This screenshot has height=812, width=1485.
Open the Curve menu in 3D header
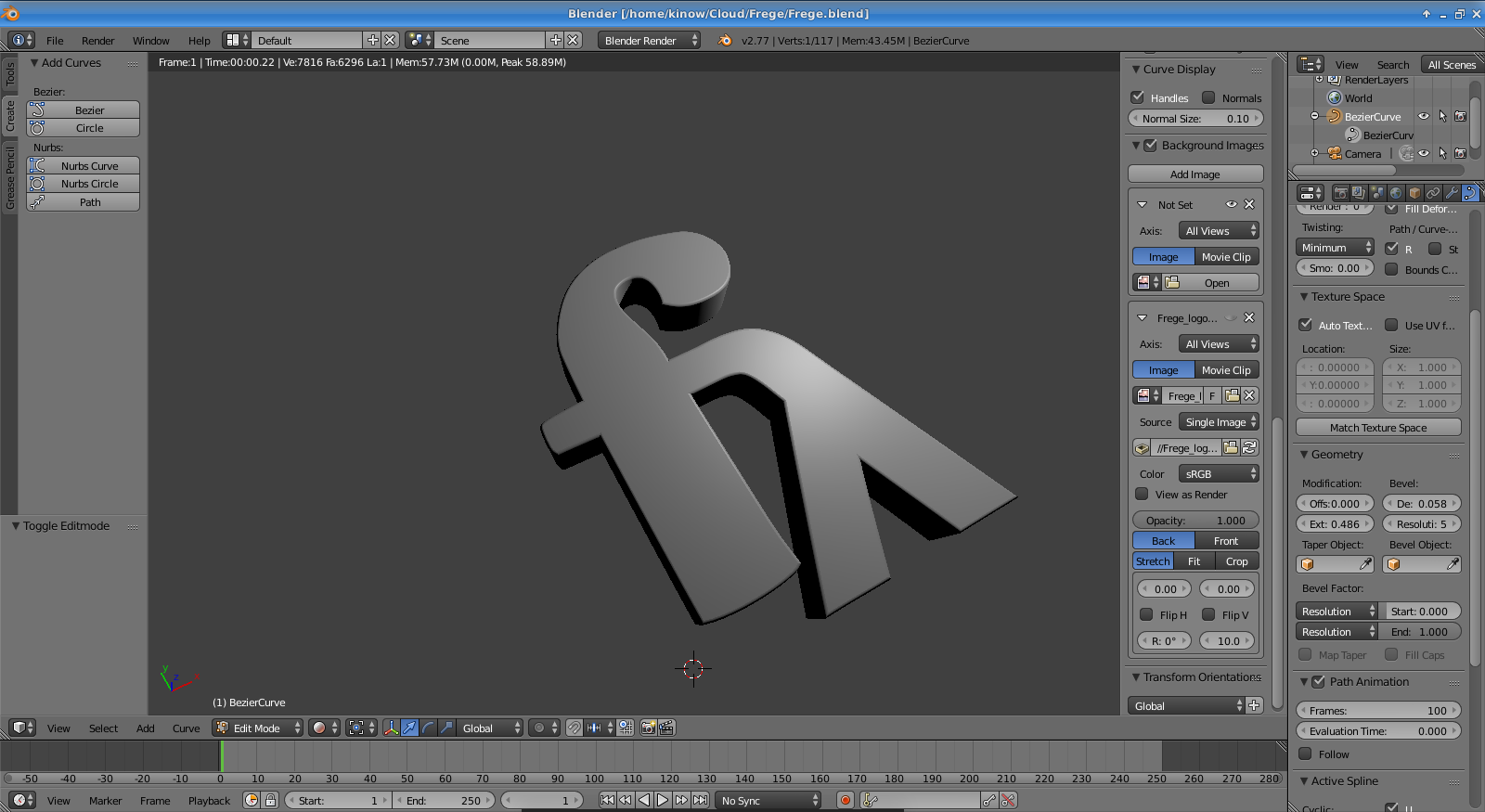186,728
